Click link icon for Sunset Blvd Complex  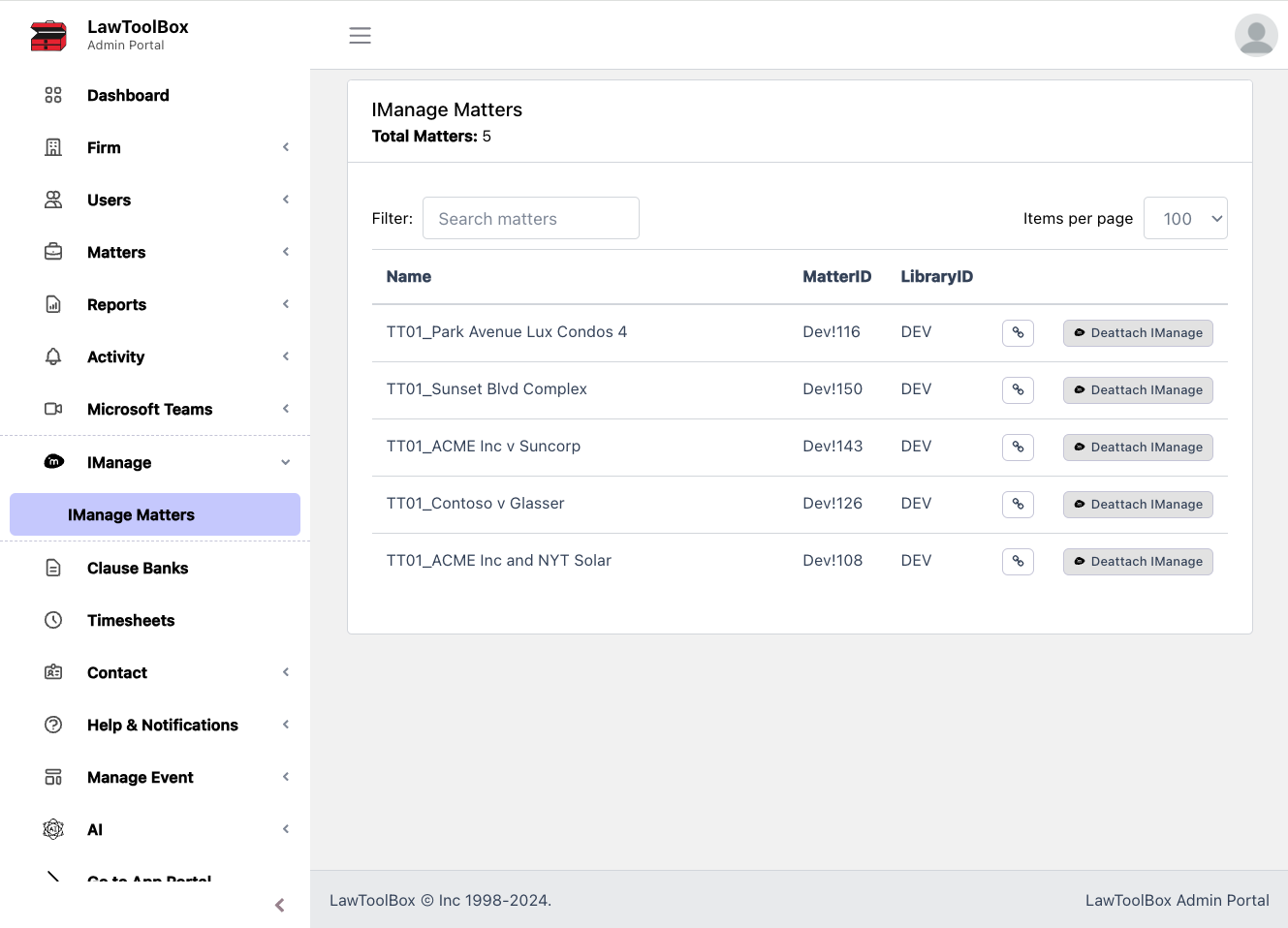click(x=1018, y=389)
